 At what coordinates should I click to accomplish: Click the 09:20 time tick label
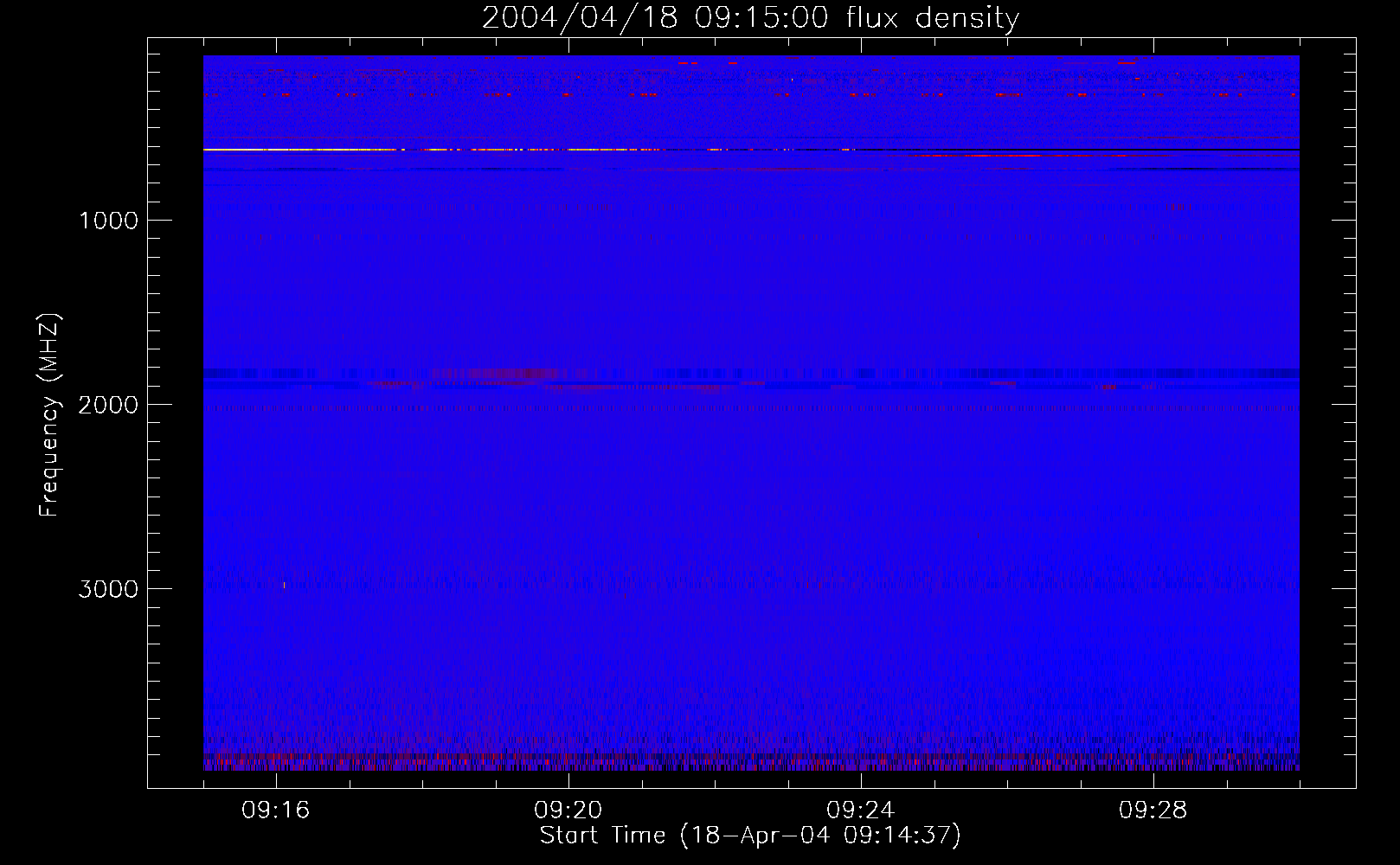[568, 811]
